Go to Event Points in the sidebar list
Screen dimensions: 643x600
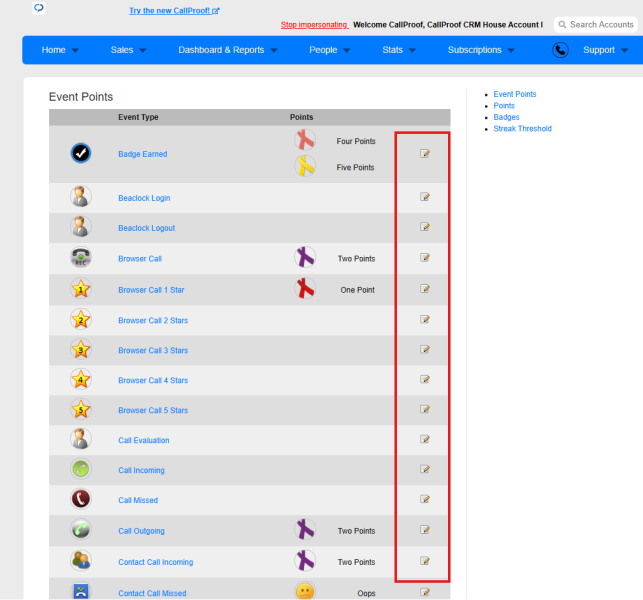(x=515, y=94)
